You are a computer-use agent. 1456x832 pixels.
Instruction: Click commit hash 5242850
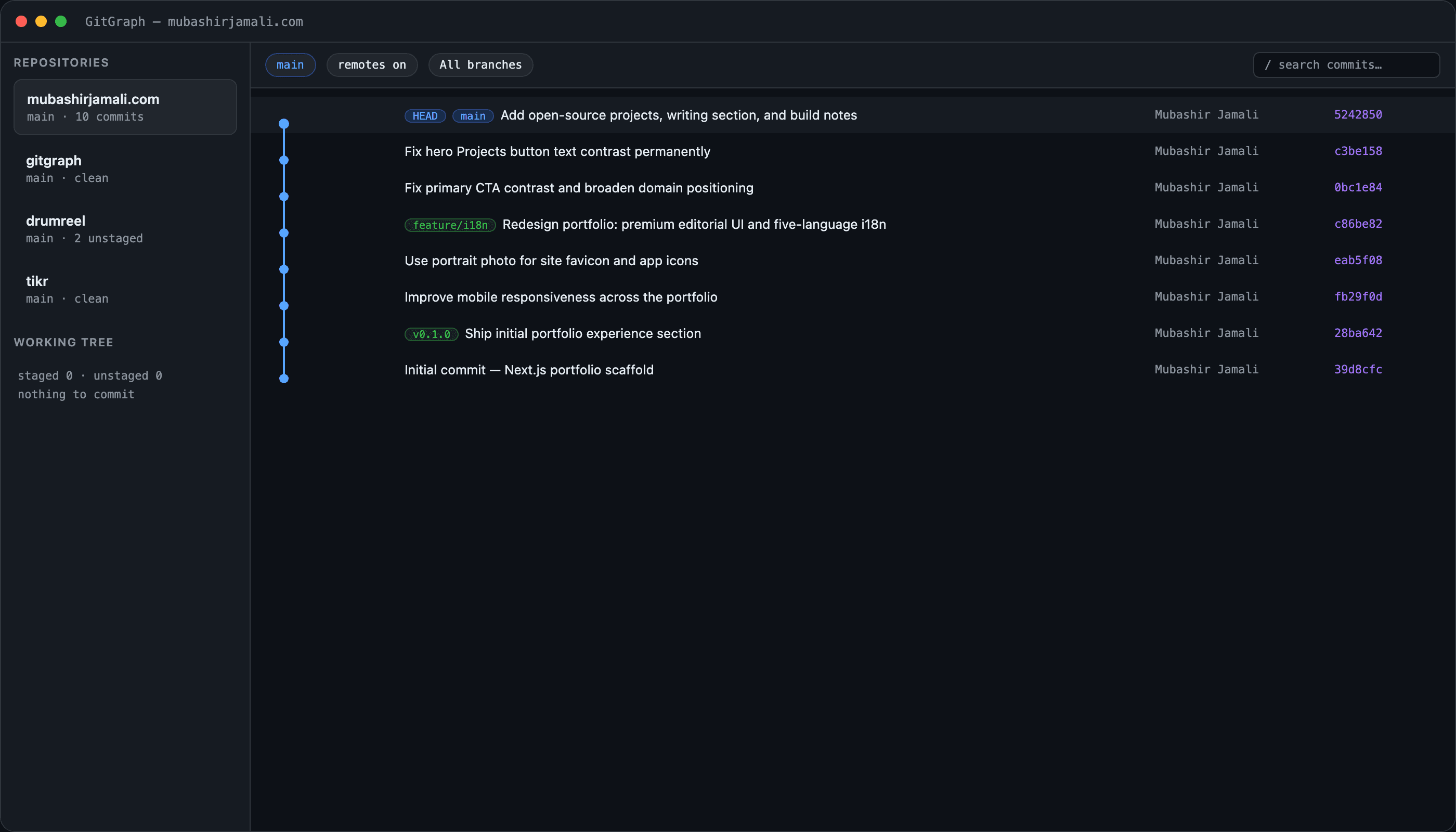click(x=1358, y=114)
